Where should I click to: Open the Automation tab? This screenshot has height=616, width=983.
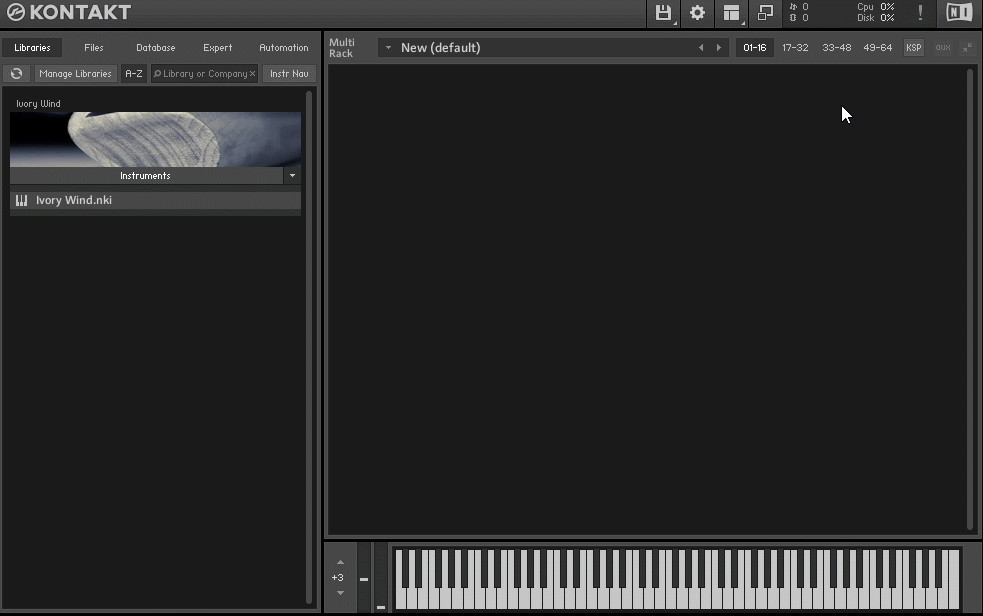[283, 48]
